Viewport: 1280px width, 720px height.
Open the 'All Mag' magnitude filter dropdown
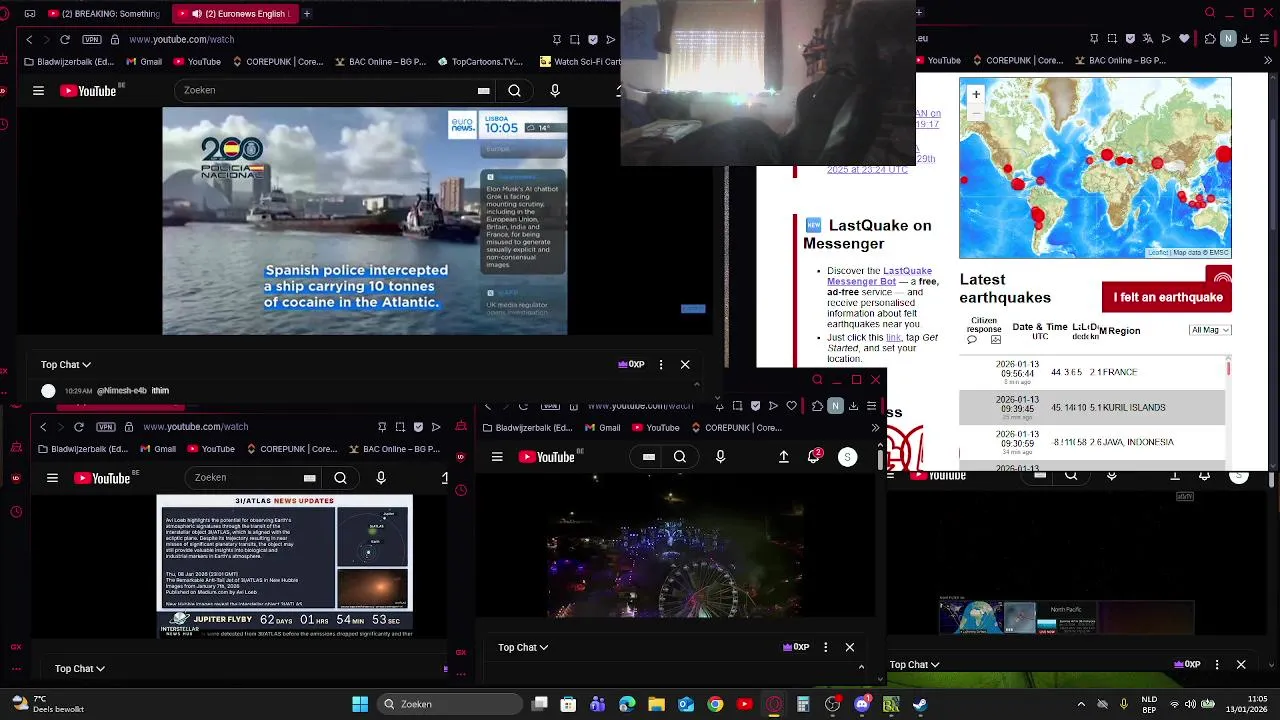[x=1210, y=330]
